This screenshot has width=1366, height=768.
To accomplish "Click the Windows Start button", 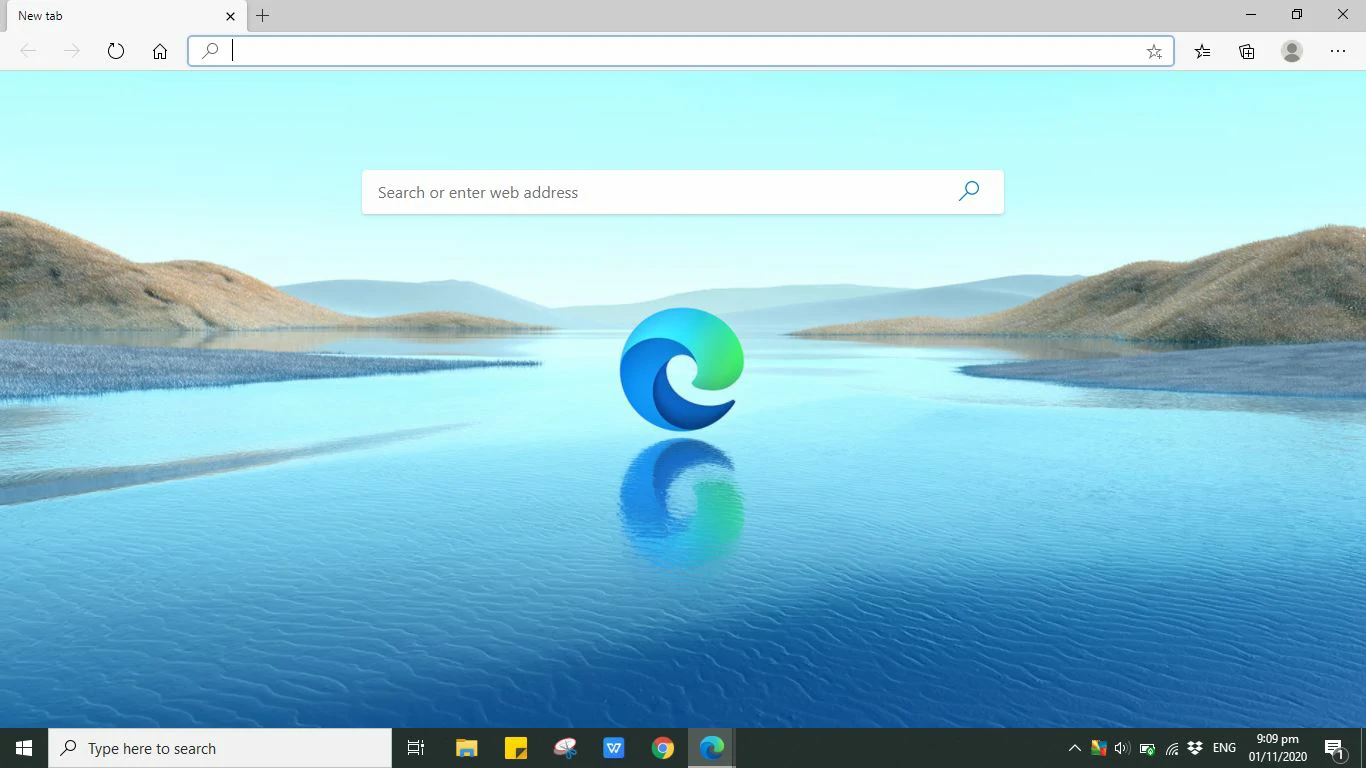I will pyautogui.click(x=24, y=748).
